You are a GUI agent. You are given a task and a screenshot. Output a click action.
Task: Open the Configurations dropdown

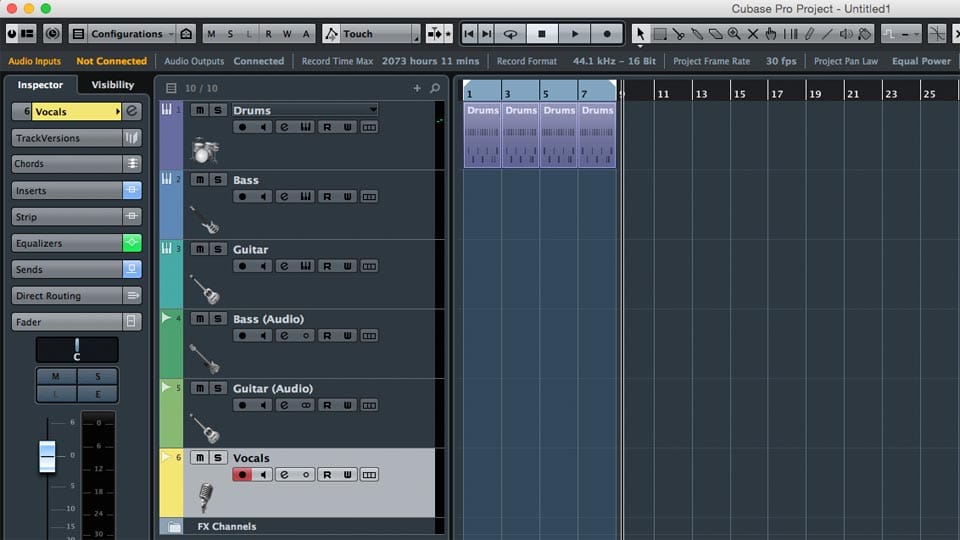tap(132, 34)
